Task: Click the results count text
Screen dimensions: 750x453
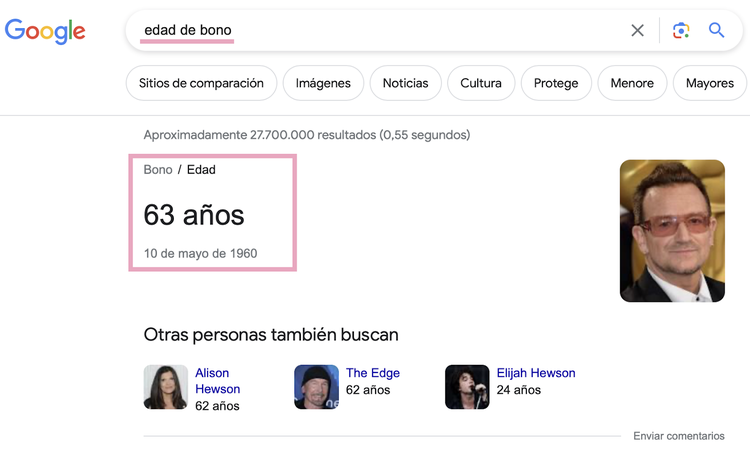Action: pos(307,135)
